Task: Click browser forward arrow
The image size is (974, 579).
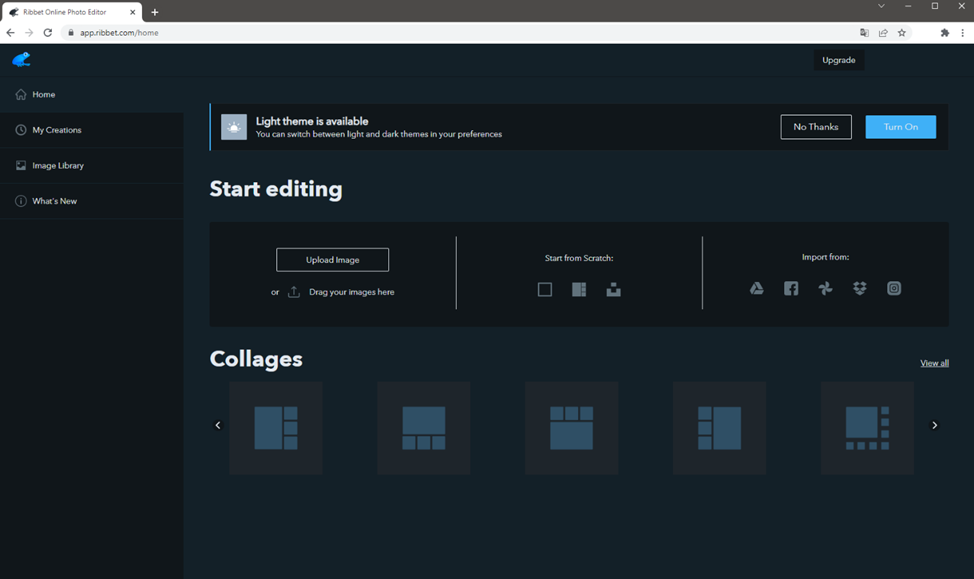Action: click(x=29, y=32)
